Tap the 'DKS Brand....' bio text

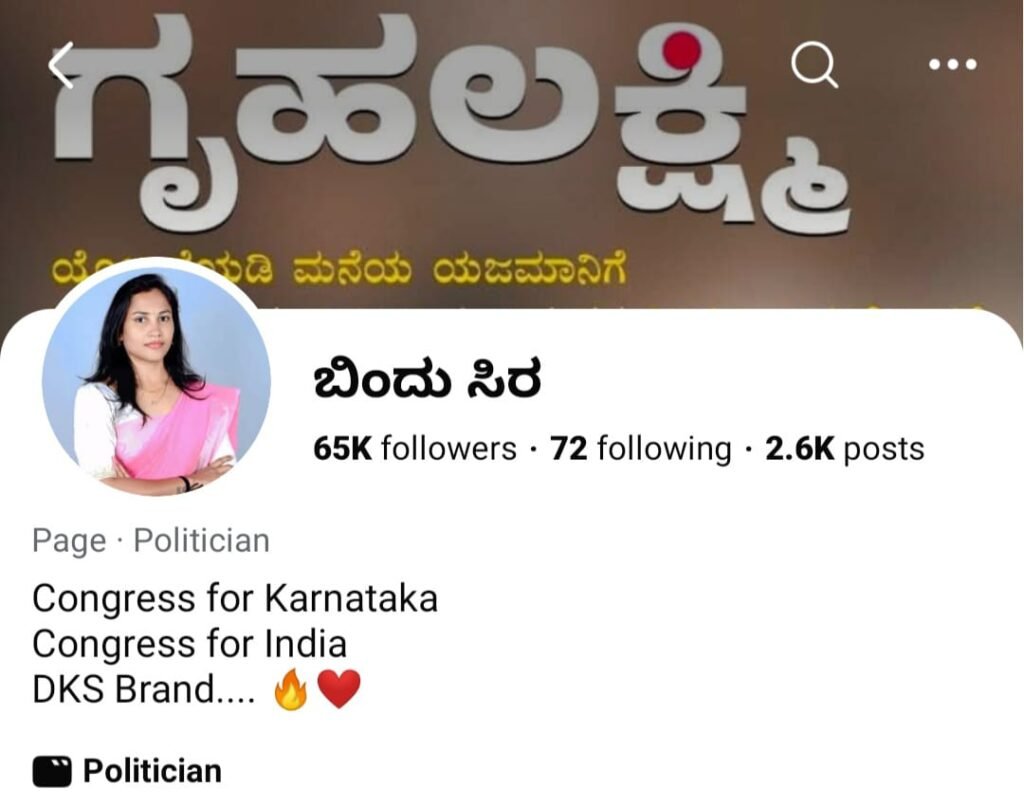coord(144,689)
